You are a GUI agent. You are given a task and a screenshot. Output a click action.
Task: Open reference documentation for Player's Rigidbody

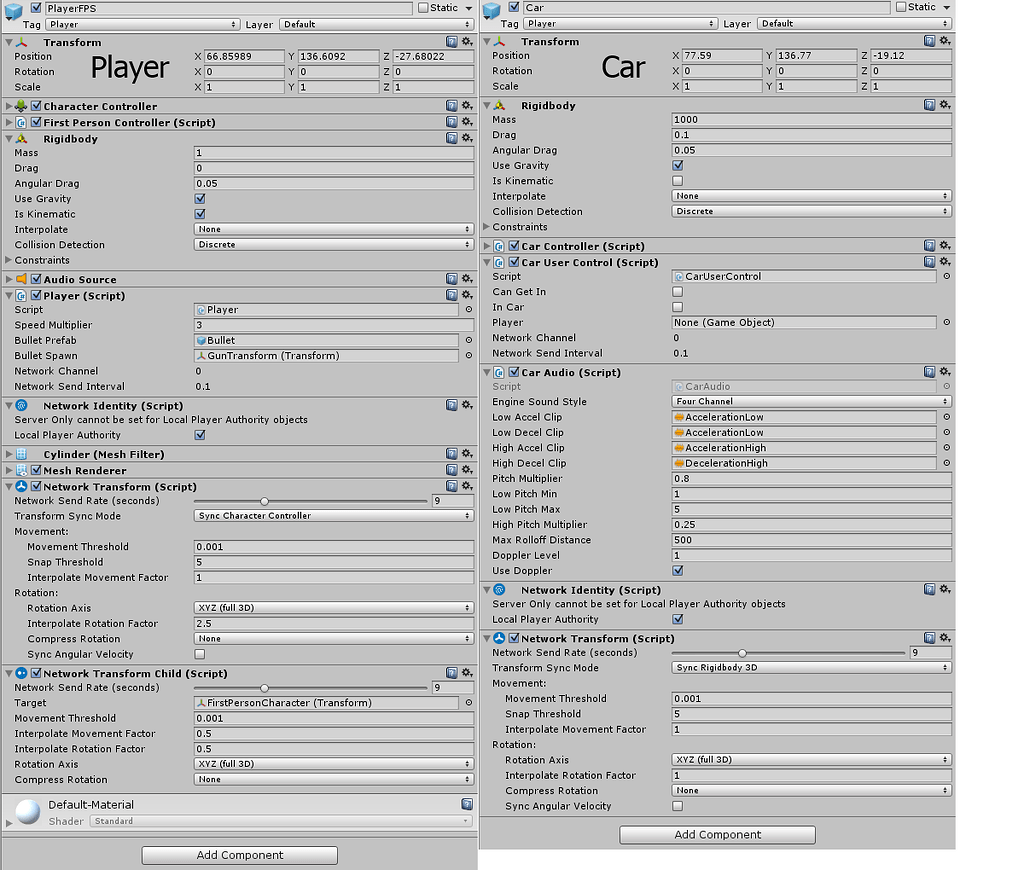pos(452,138)
